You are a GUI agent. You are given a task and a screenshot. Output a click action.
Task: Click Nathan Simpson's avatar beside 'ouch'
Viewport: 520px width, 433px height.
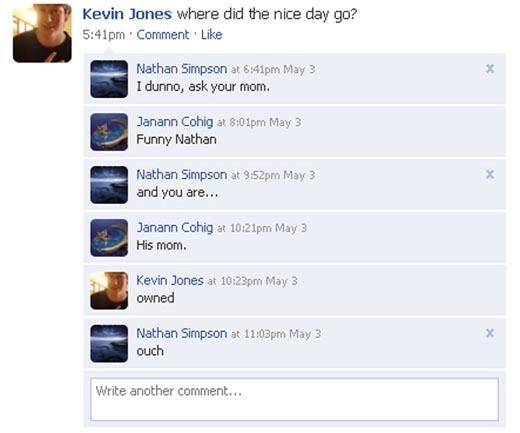[109, 343]
